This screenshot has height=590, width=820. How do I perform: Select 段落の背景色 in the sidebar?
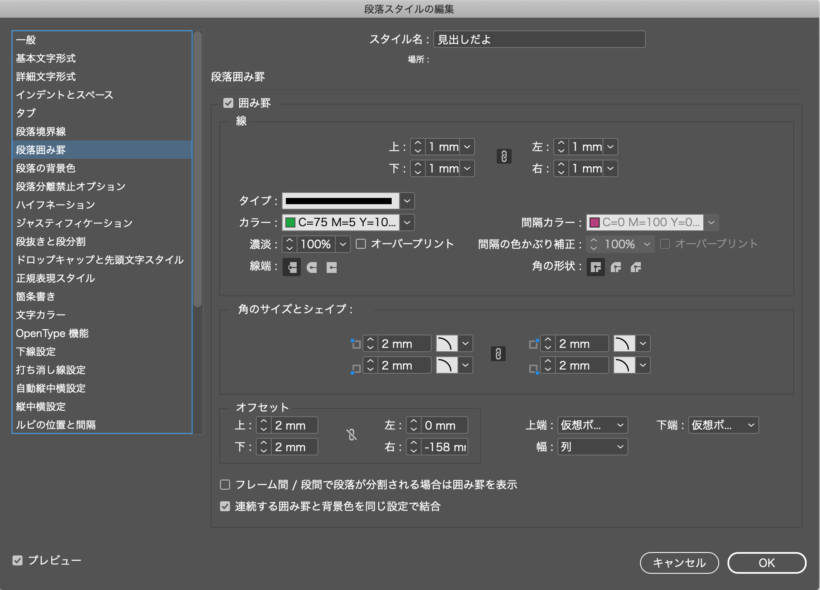click(45, 168)
